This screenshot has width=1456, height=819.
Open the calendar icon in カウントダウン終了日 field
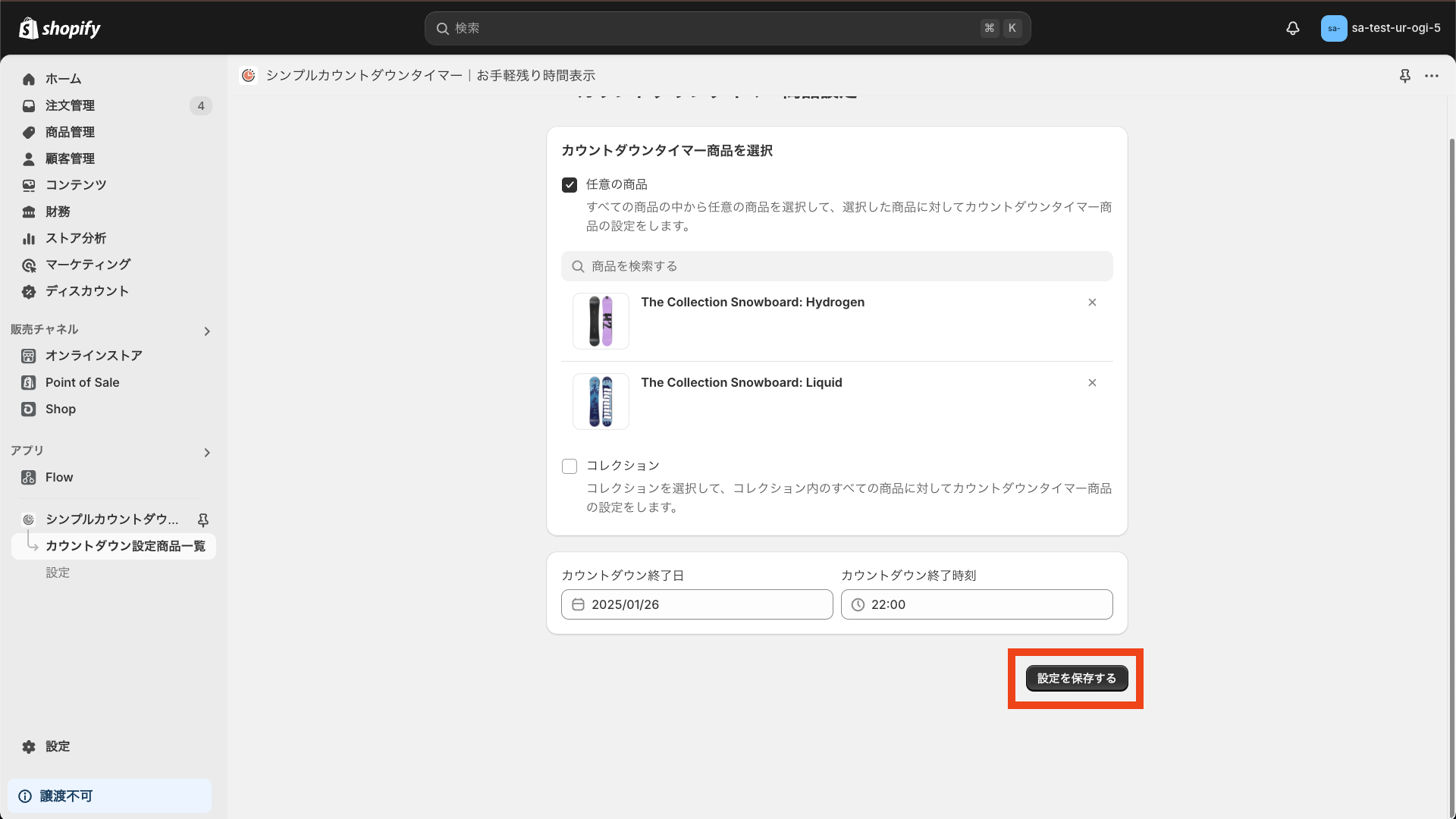coord(579,604)
